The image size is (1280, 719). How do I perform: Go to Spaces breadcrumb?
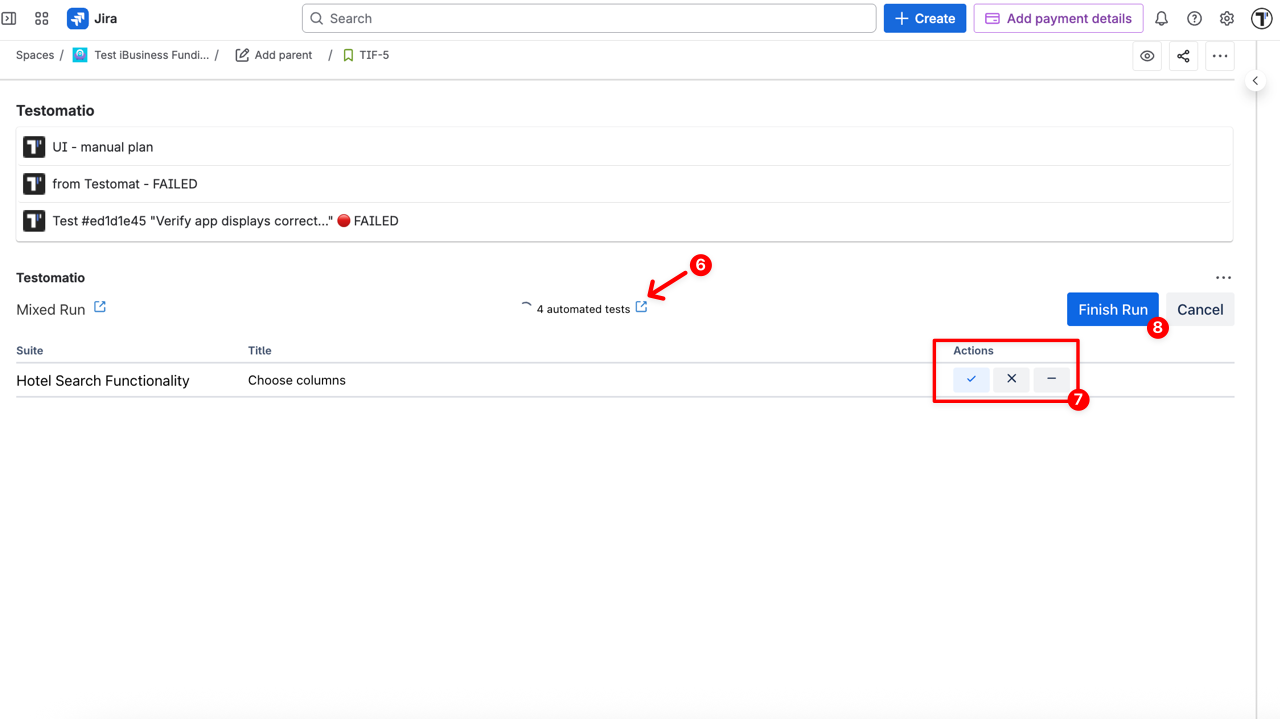pos(35,55)
